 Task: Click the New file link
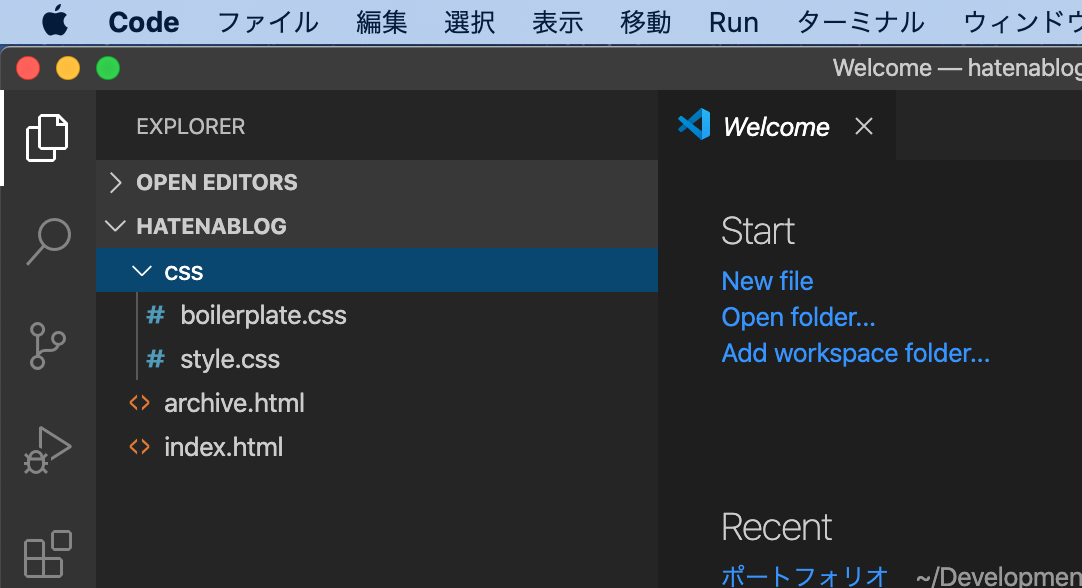pos(767,281)
